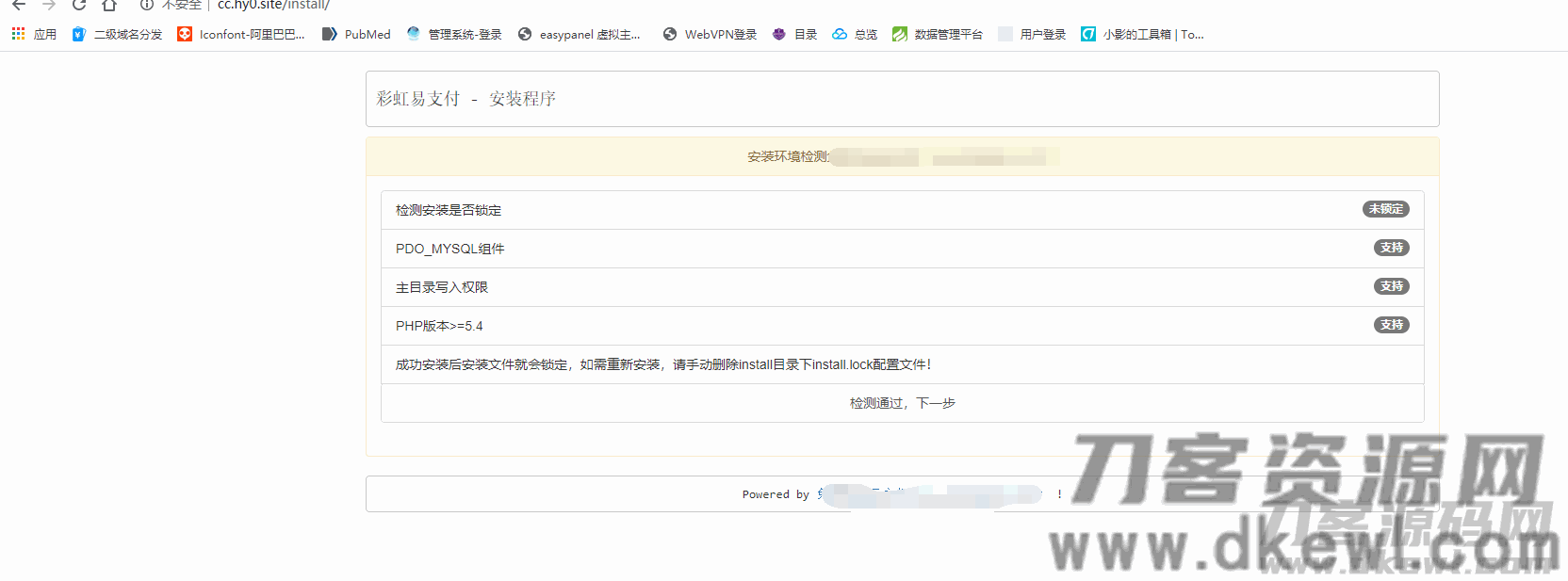The width and height of the screenshot is (1568, 581).
Task: Reload the page with refresh icon
Action: pyautogui.click(x=79, y=5)
